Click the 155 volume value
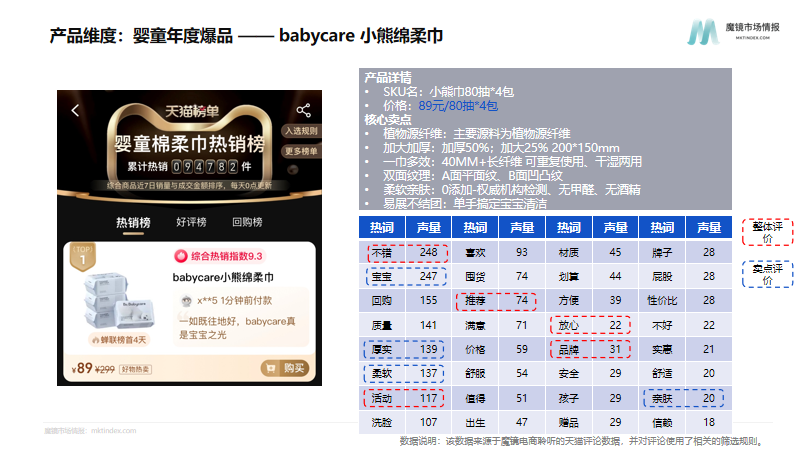The image size is (800, 450). tap(429, 301)
